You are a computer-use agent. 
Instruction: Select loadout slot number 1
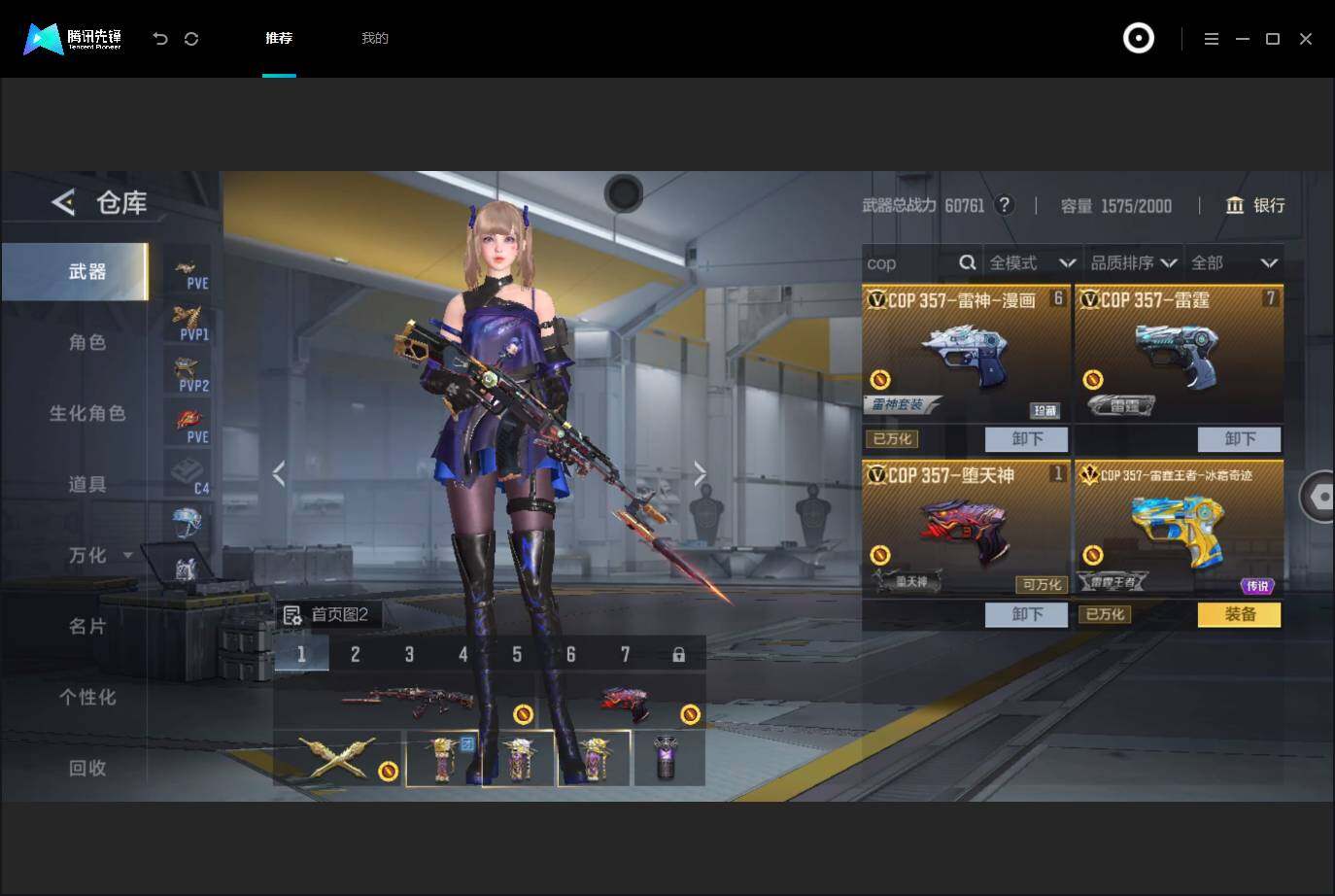[301, 654]
